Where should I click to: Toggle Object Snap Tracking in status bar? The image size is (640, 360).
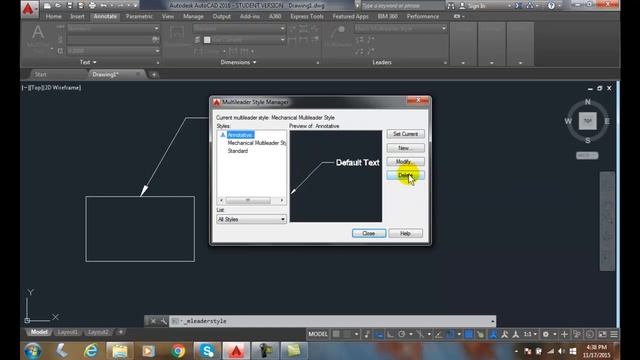coord(439,334)
